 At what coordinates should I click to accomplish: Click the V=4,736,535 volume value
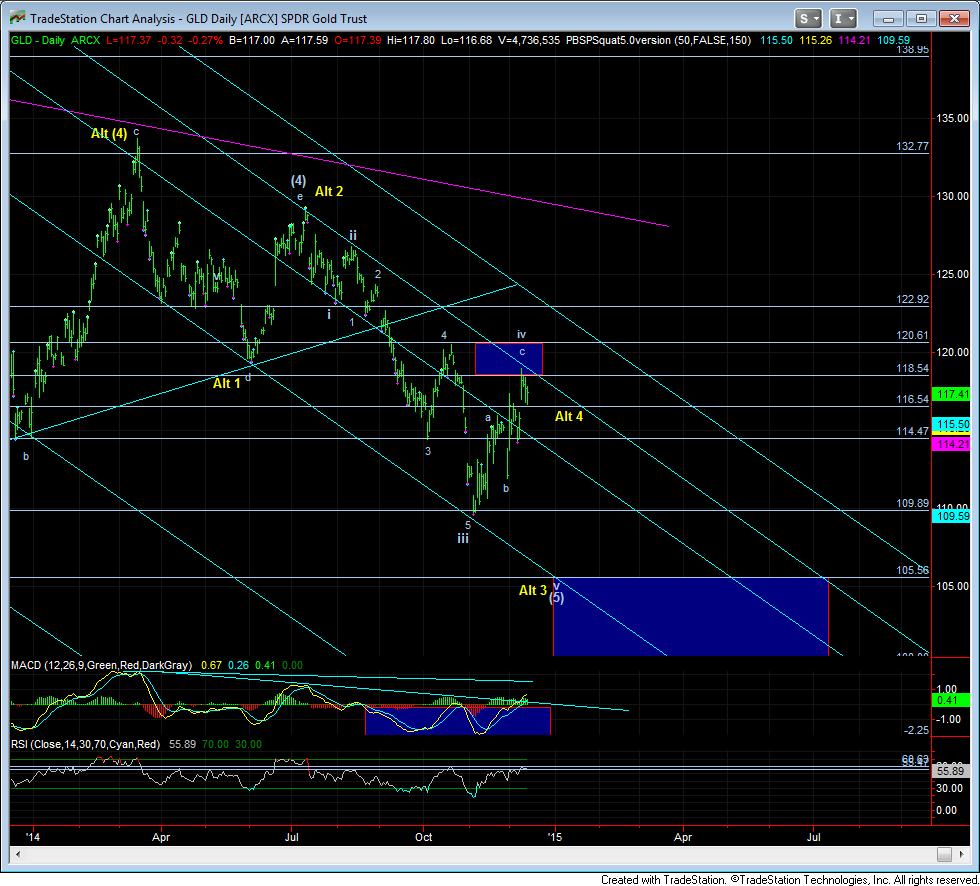[529, 41]
